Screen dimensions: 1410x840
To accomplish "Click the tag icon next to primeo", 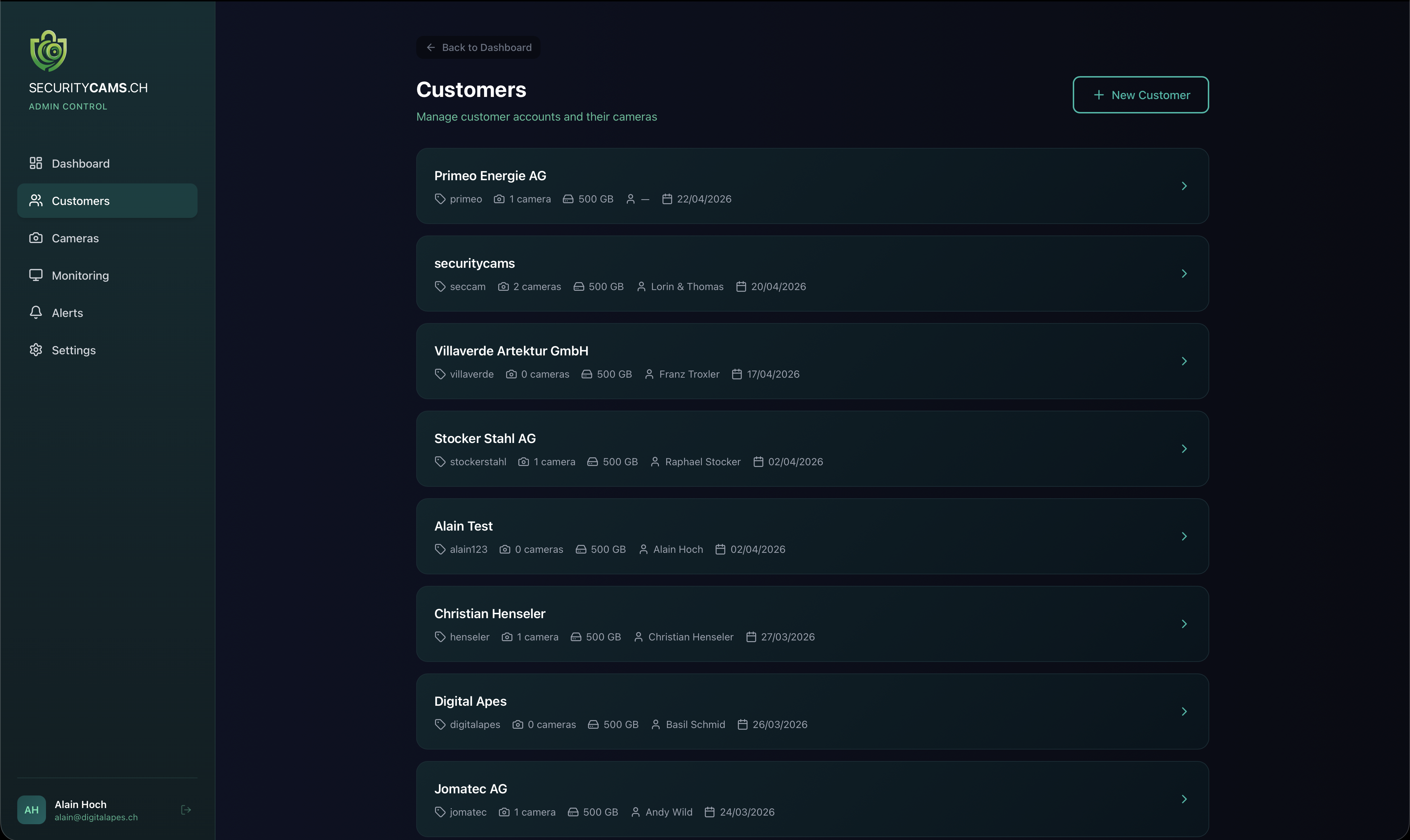I will pos(440,199).
